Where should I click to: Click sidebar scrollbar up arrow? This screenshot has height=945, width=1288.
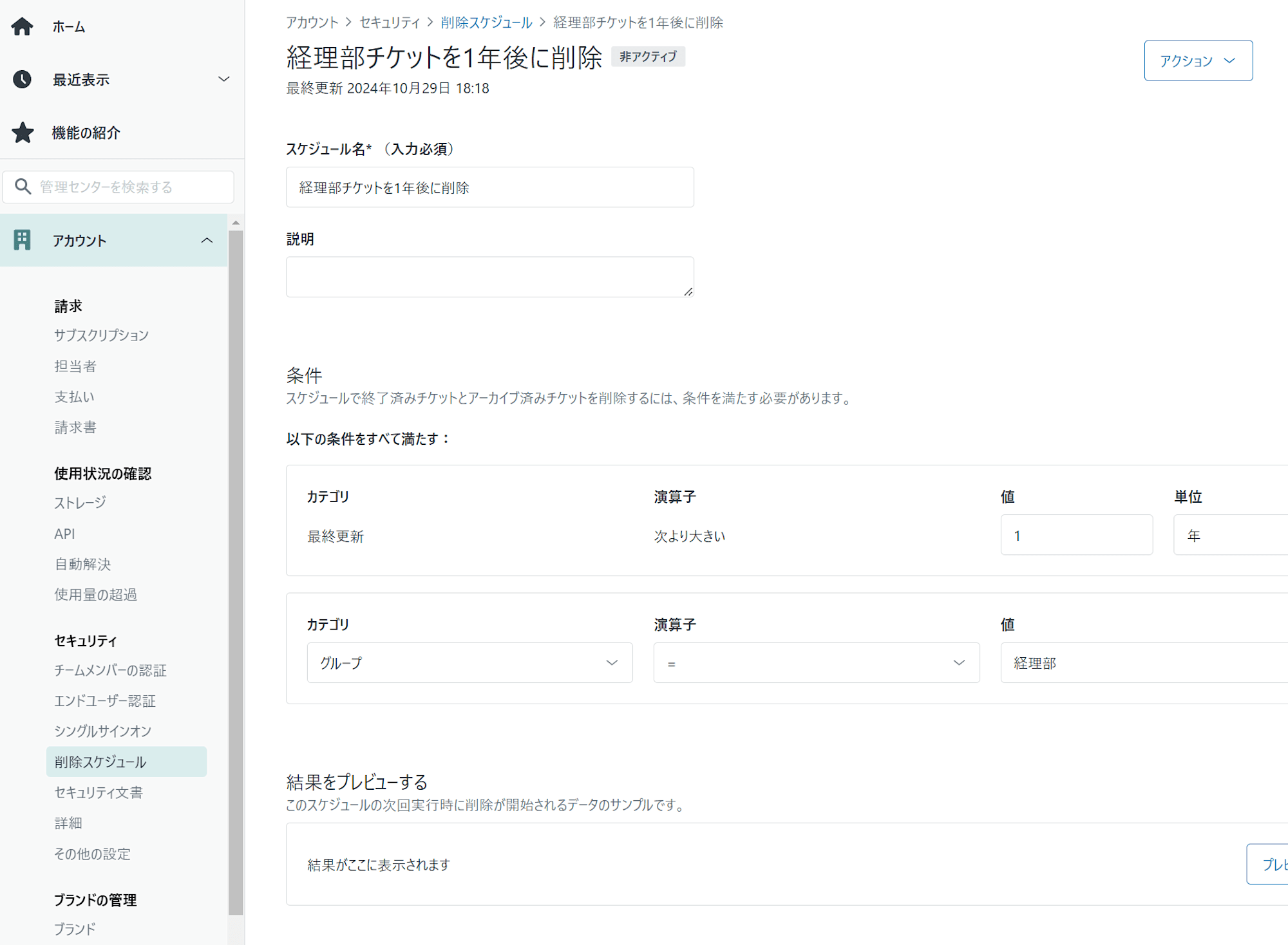click(236, 222)
